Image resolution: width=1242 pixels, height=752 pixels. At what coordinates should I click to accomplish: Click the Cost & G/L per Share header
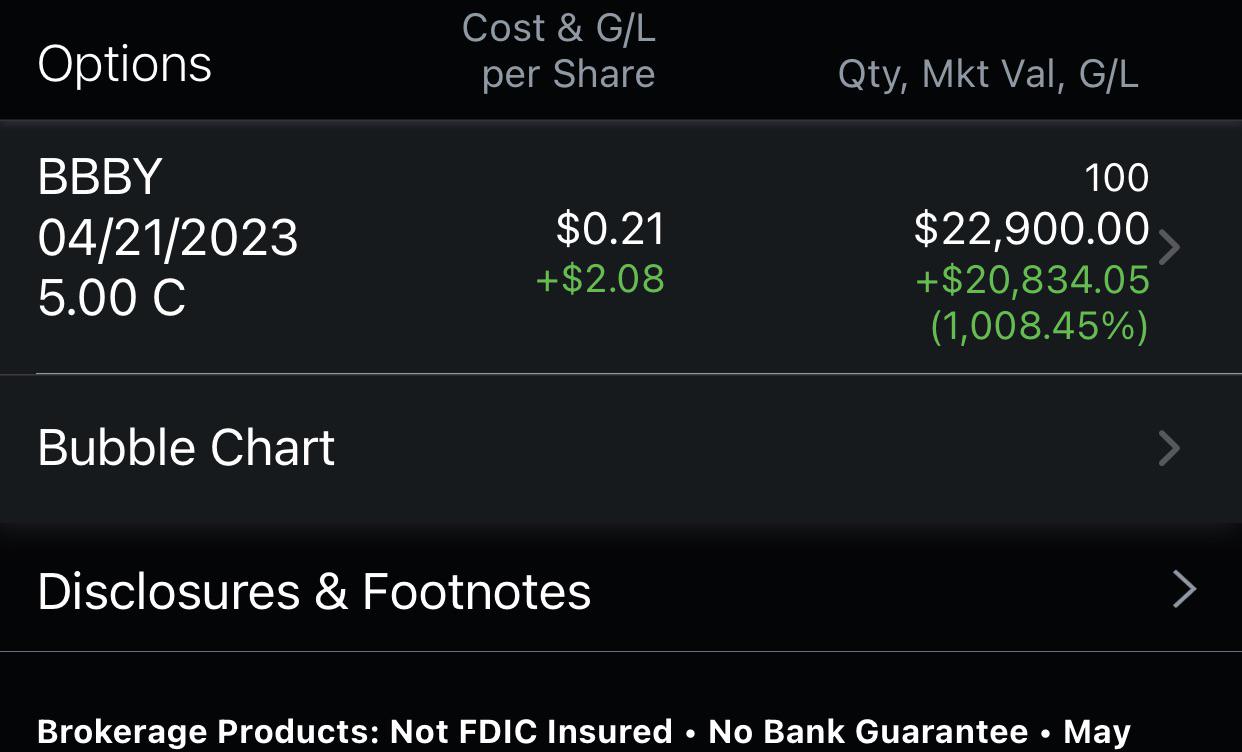tap(559, 51)
